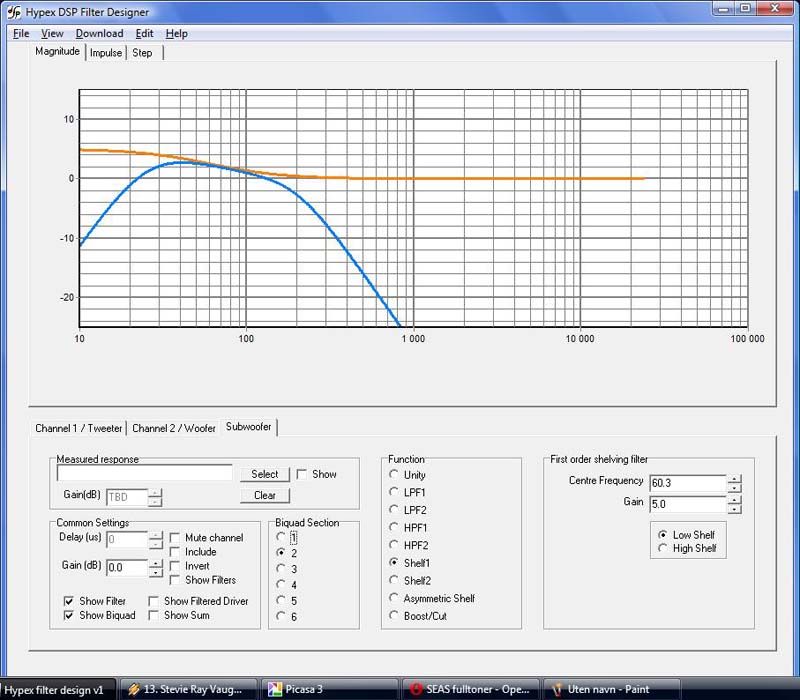Select the Unity function
The width and height of the screenshot is (800, 700).
[x=393, y=474]
